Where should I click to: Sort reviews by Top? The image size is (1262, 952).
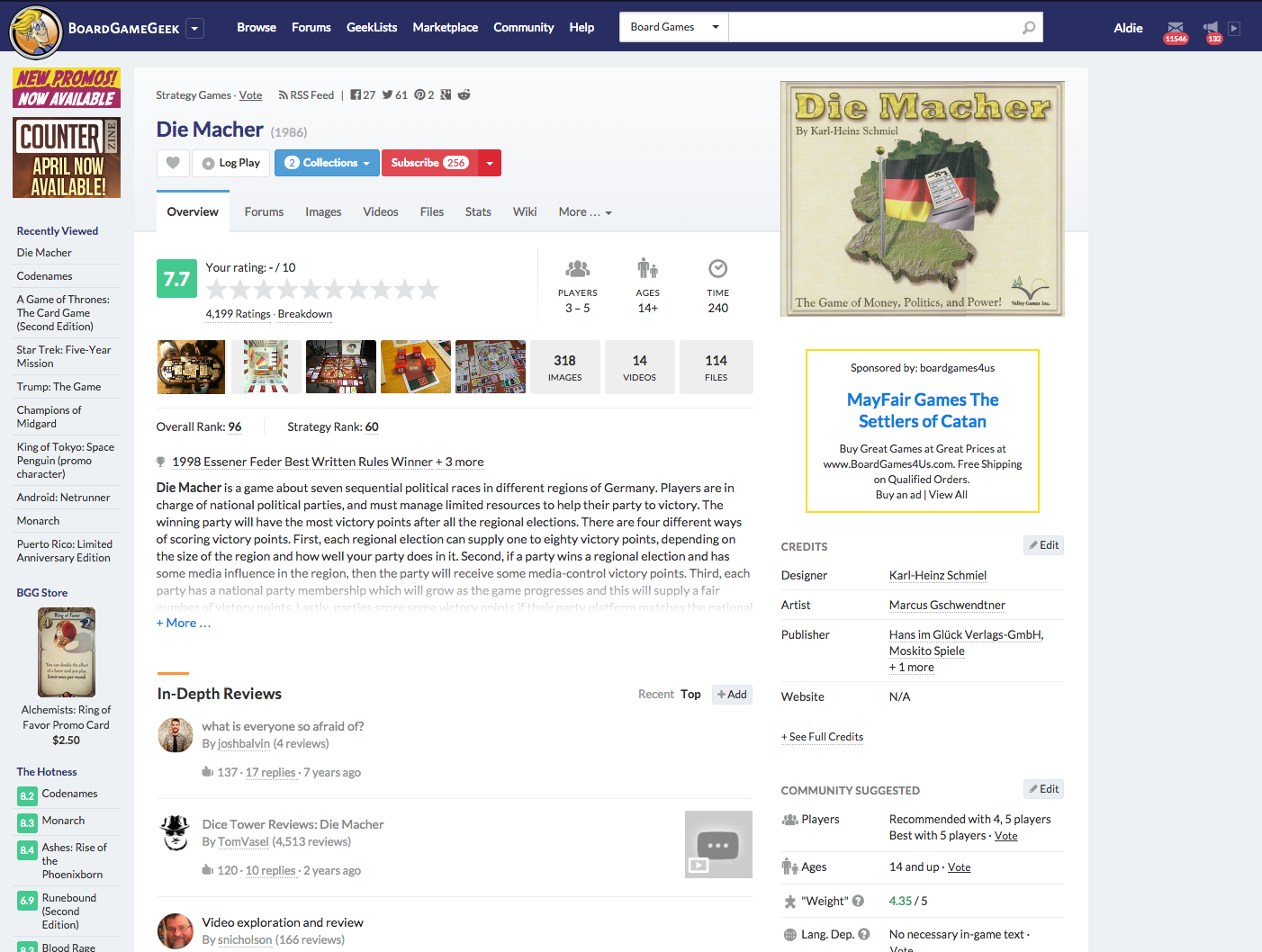click(x=690, y=695)
